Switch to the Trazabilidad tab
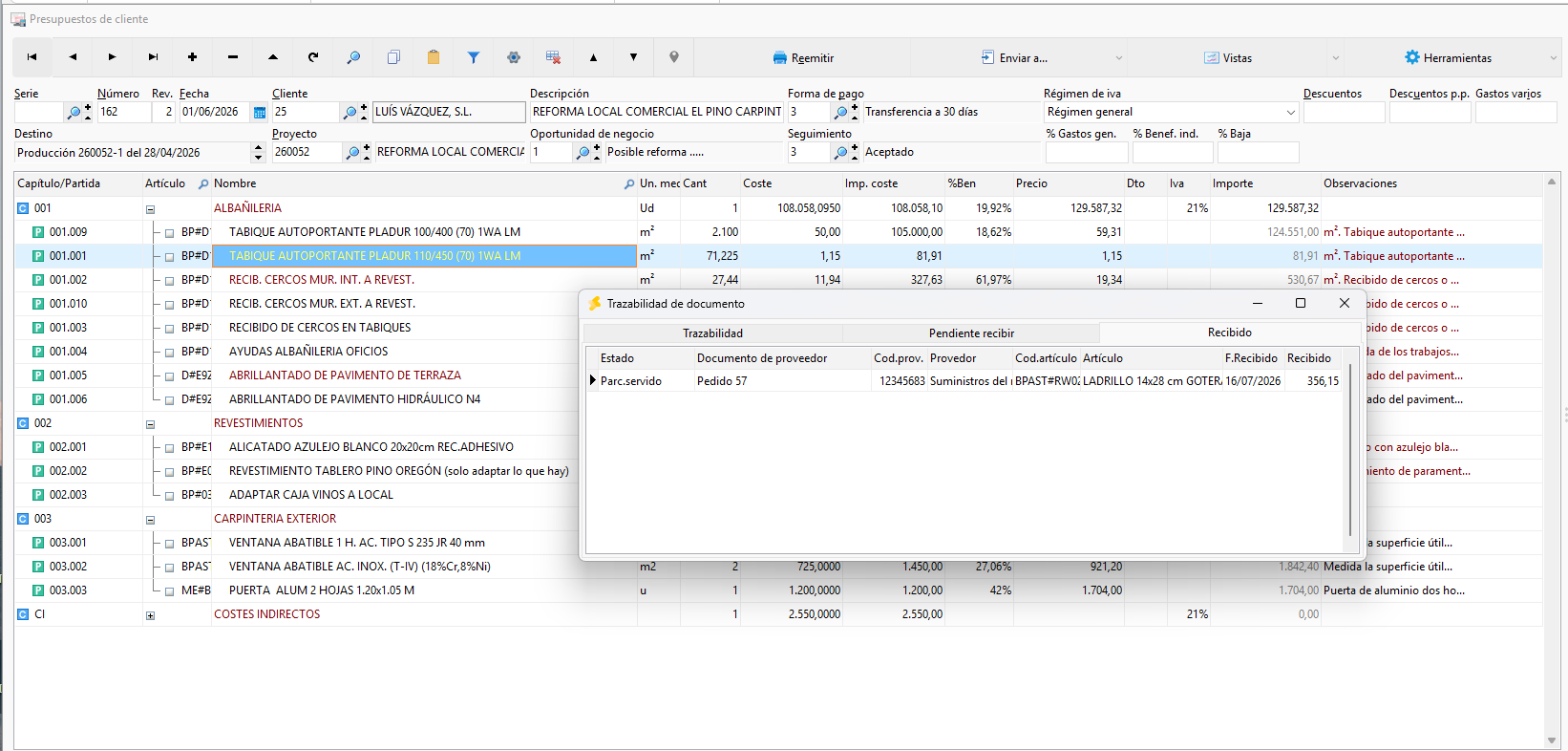The width and height of the screenshot is (1568, 751). click(712, 333)
